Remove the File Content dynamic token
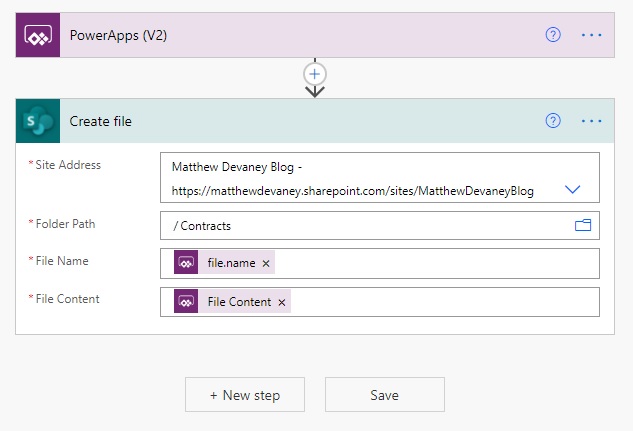Image resolution: width=634 pixels, height=431 pixels. point(282,302)
